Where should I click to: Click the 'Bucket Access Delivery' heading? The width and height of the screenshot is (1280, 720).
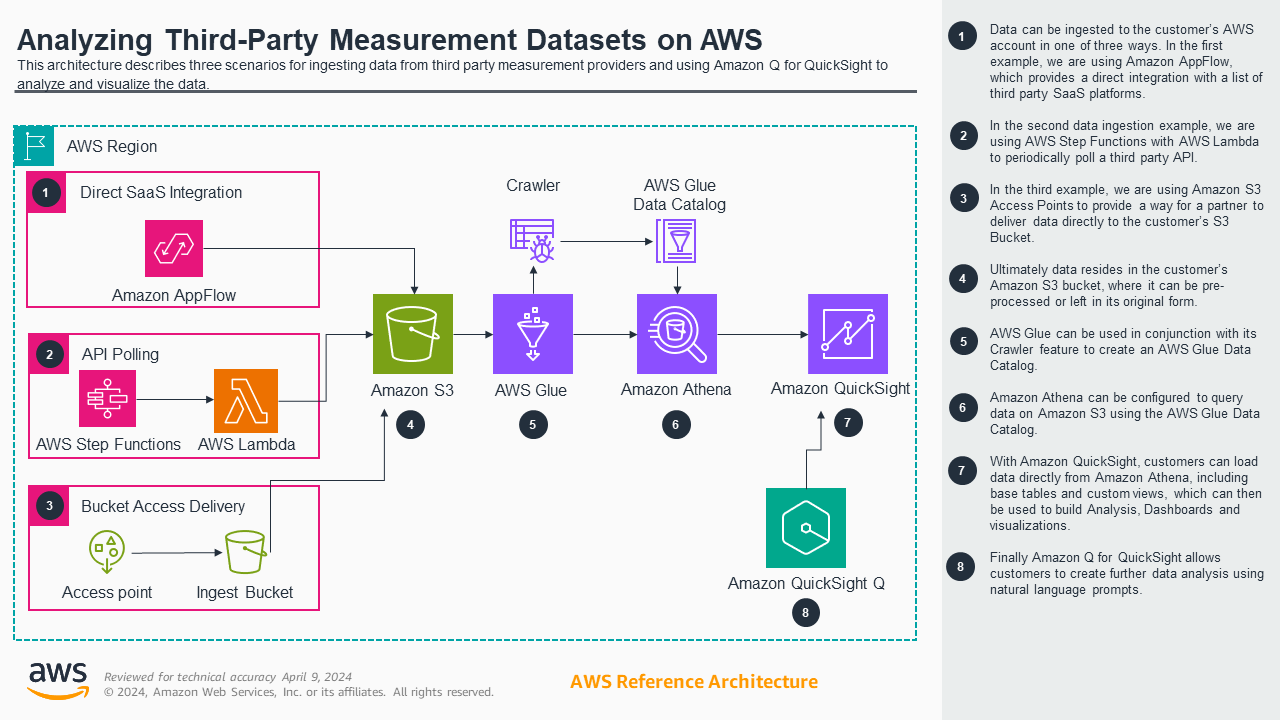163,506
